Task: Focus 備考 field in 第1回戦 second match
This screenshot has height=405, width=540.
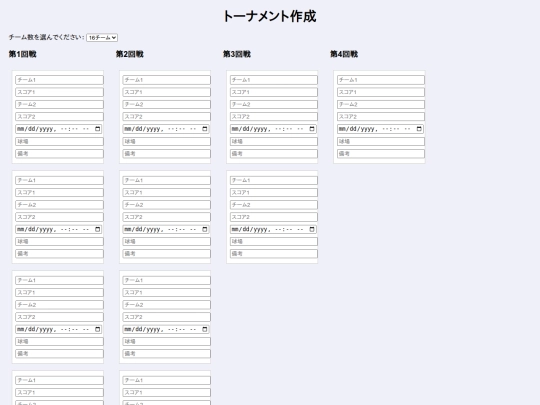Action: coord(59,254)
